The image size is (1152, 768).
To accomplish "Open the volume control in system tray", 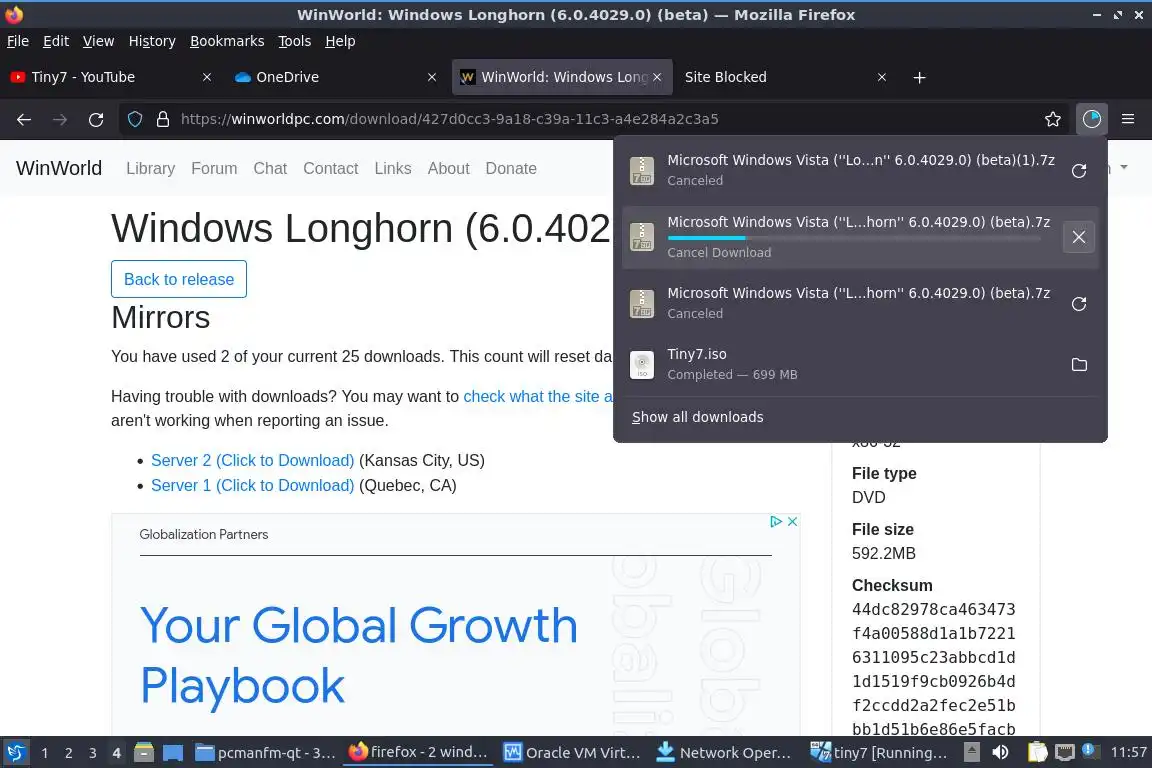I will tap(1000, 753).
